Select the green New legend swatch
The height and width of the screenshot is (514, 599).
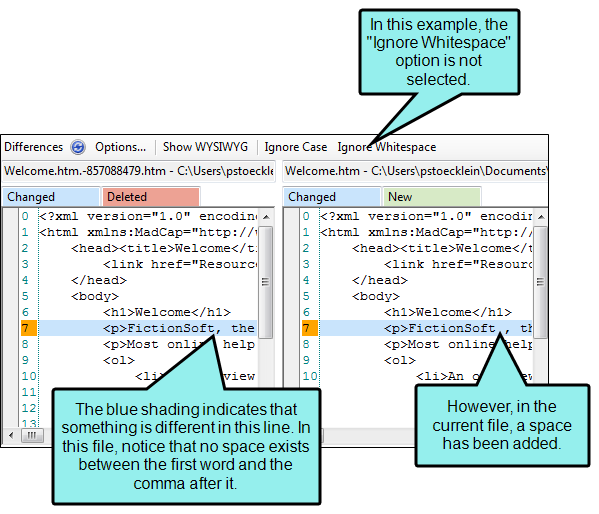point(432,197)
